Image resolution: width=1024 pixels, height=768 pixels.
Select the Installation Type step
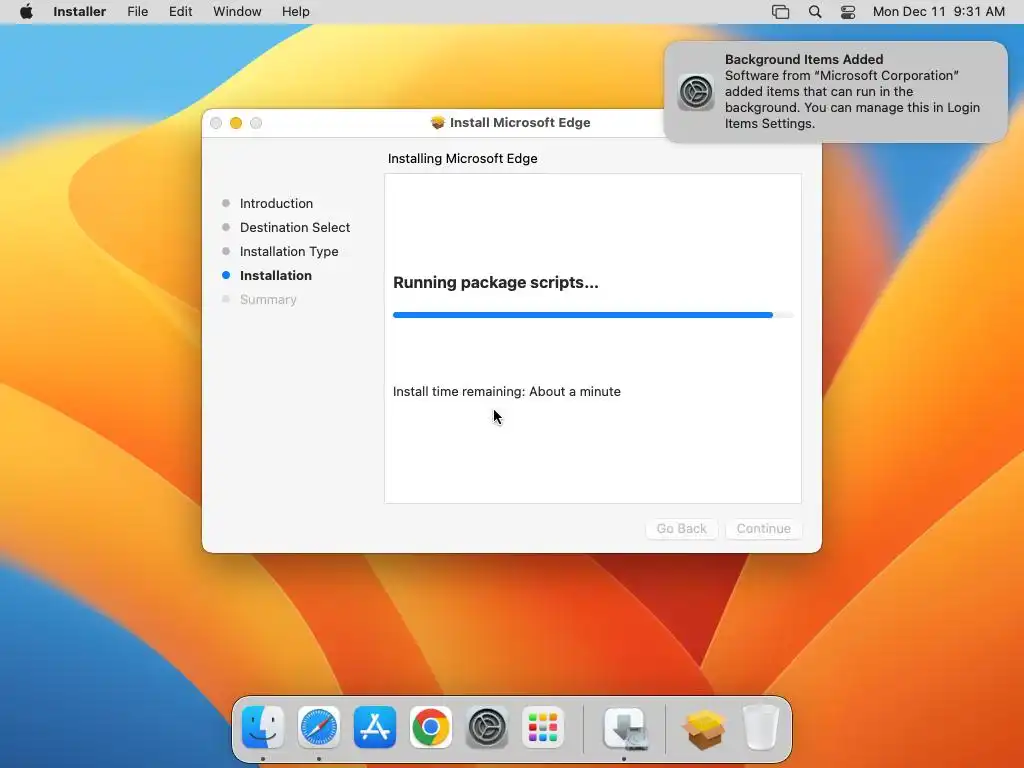(289, 251)
